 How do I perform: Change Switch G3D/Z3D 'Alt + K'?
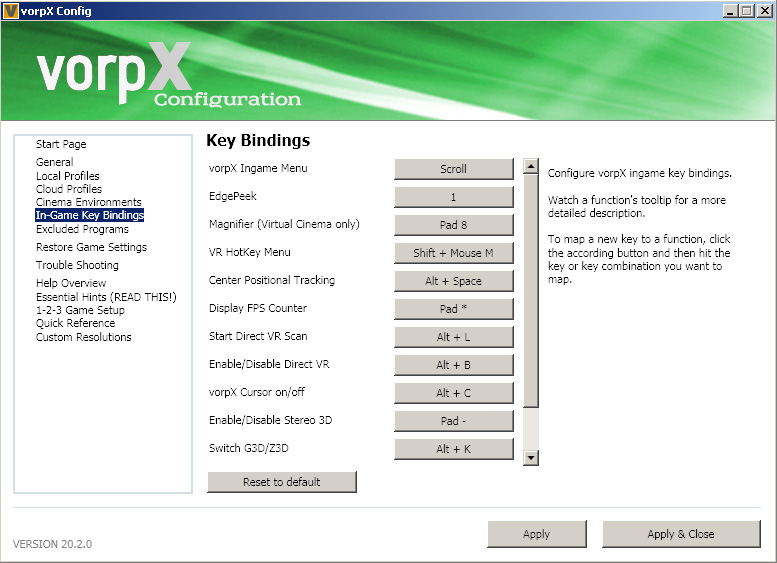pos(454,449)
